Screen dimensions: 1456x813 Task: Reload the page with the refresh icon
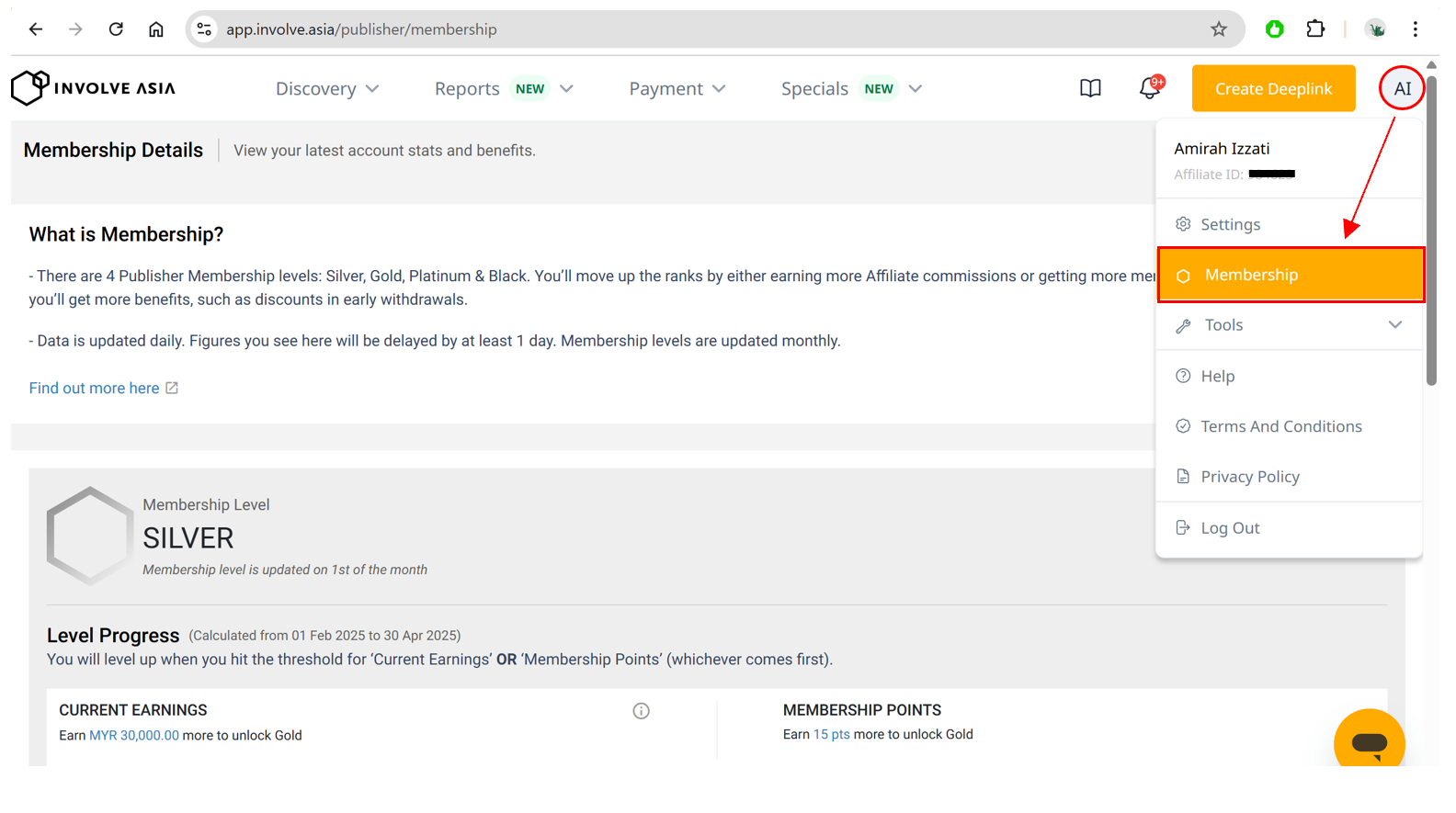tap(116, 29)
